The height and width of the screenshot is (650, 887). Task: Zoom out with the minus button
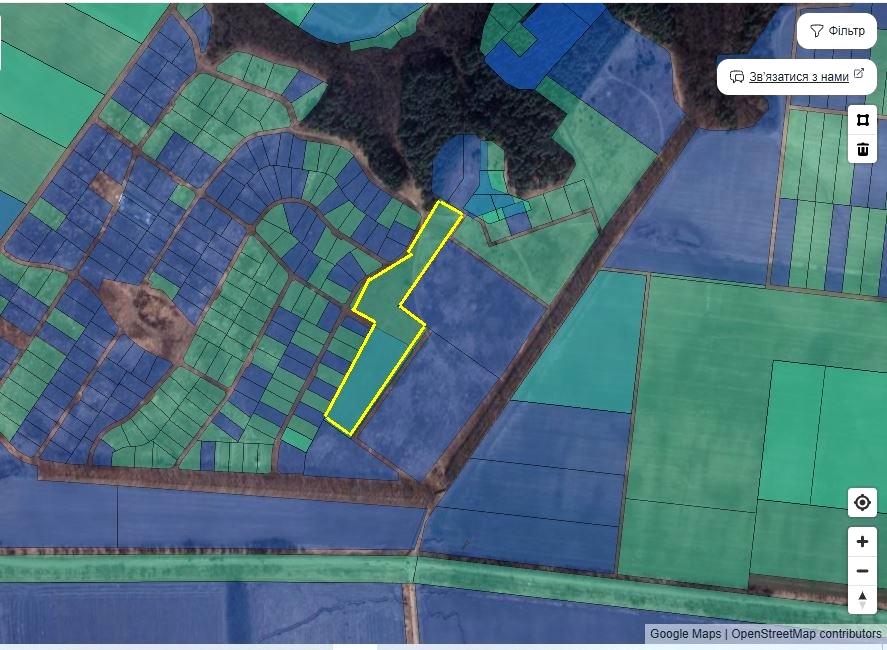(862, 571)
